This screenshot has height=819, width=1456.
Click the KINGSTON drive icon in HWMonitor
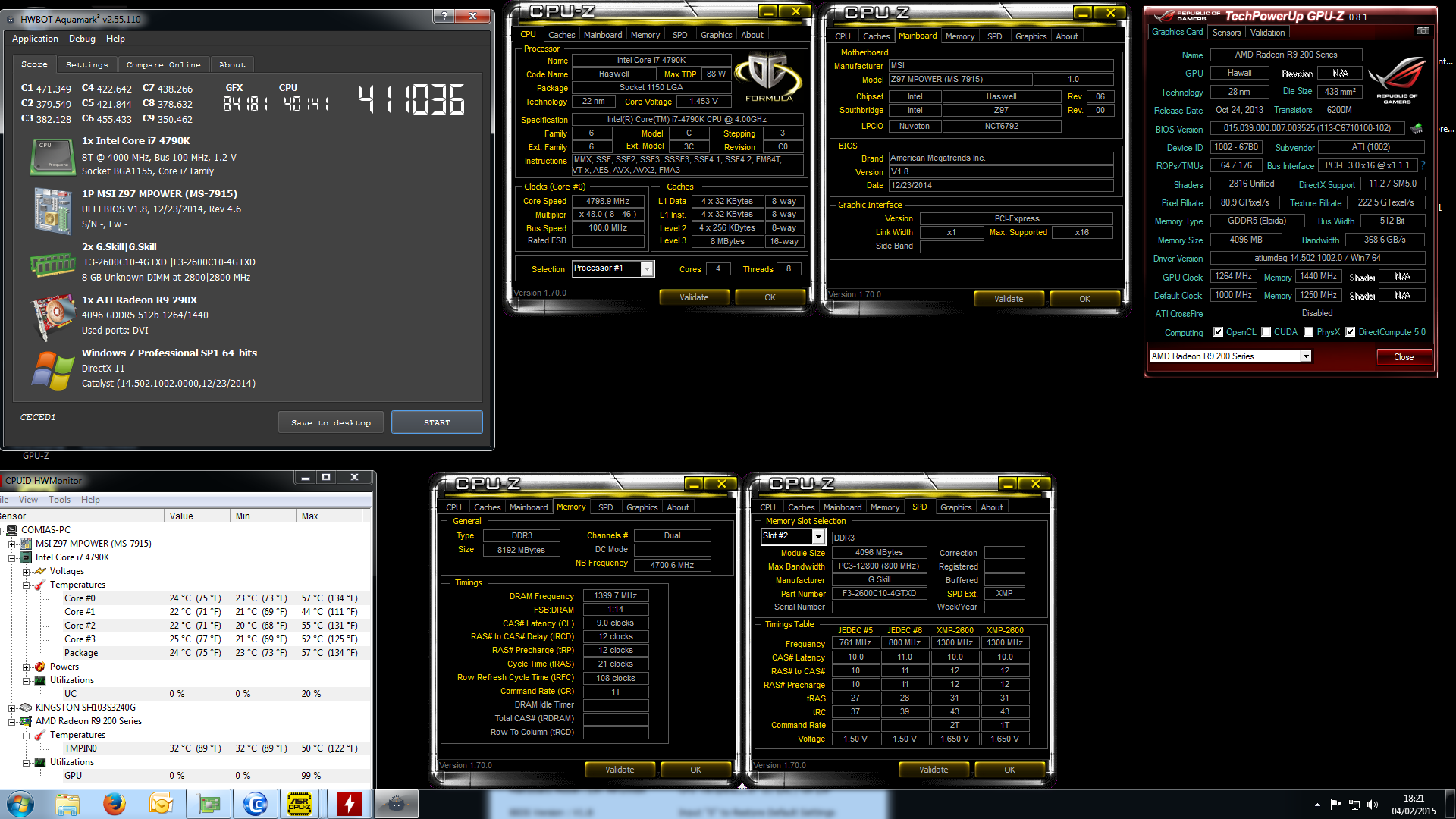(26, 708)
